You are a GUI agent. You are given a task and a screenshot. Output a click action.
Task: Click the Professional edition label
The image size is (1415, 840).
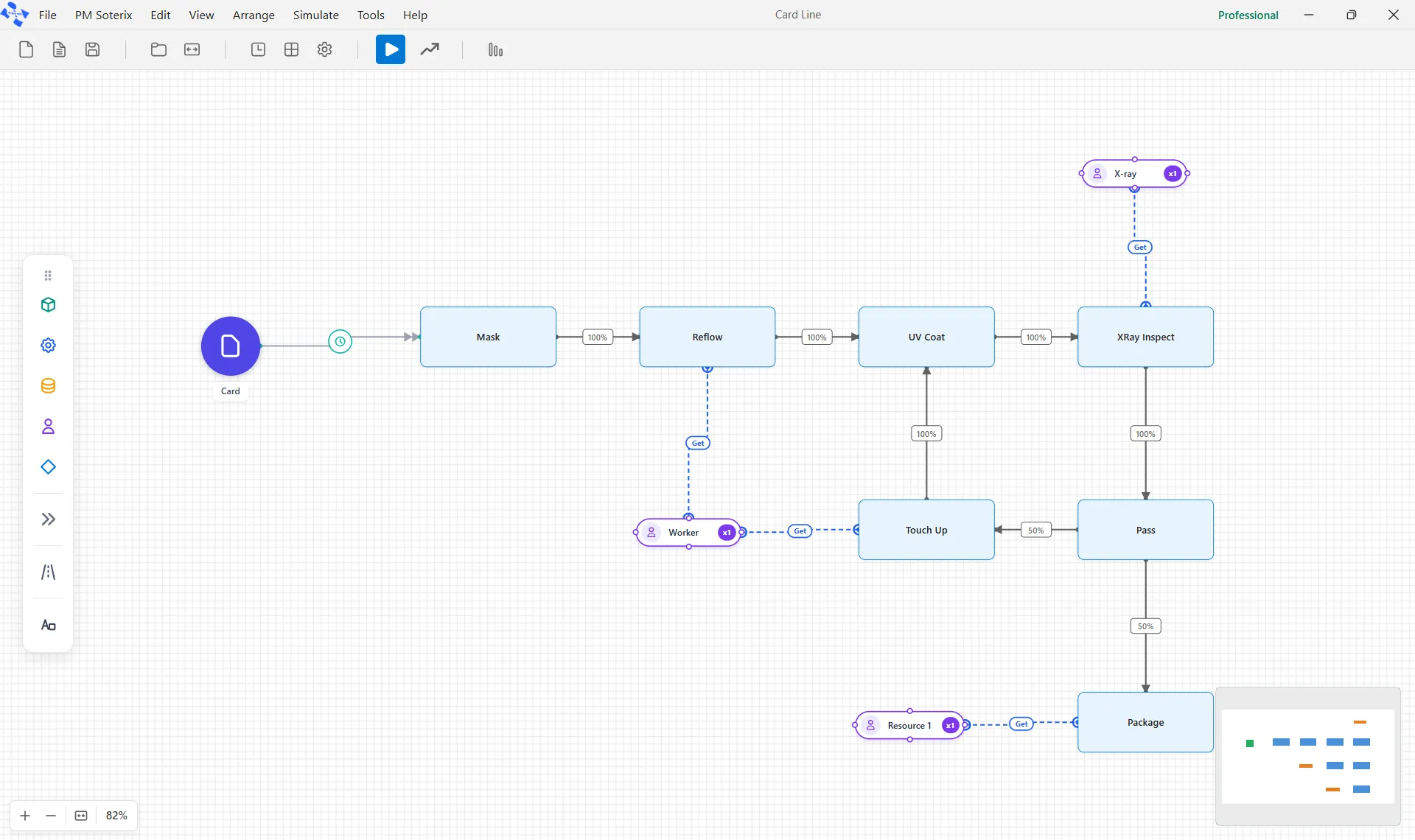[x=1248, y=15]
